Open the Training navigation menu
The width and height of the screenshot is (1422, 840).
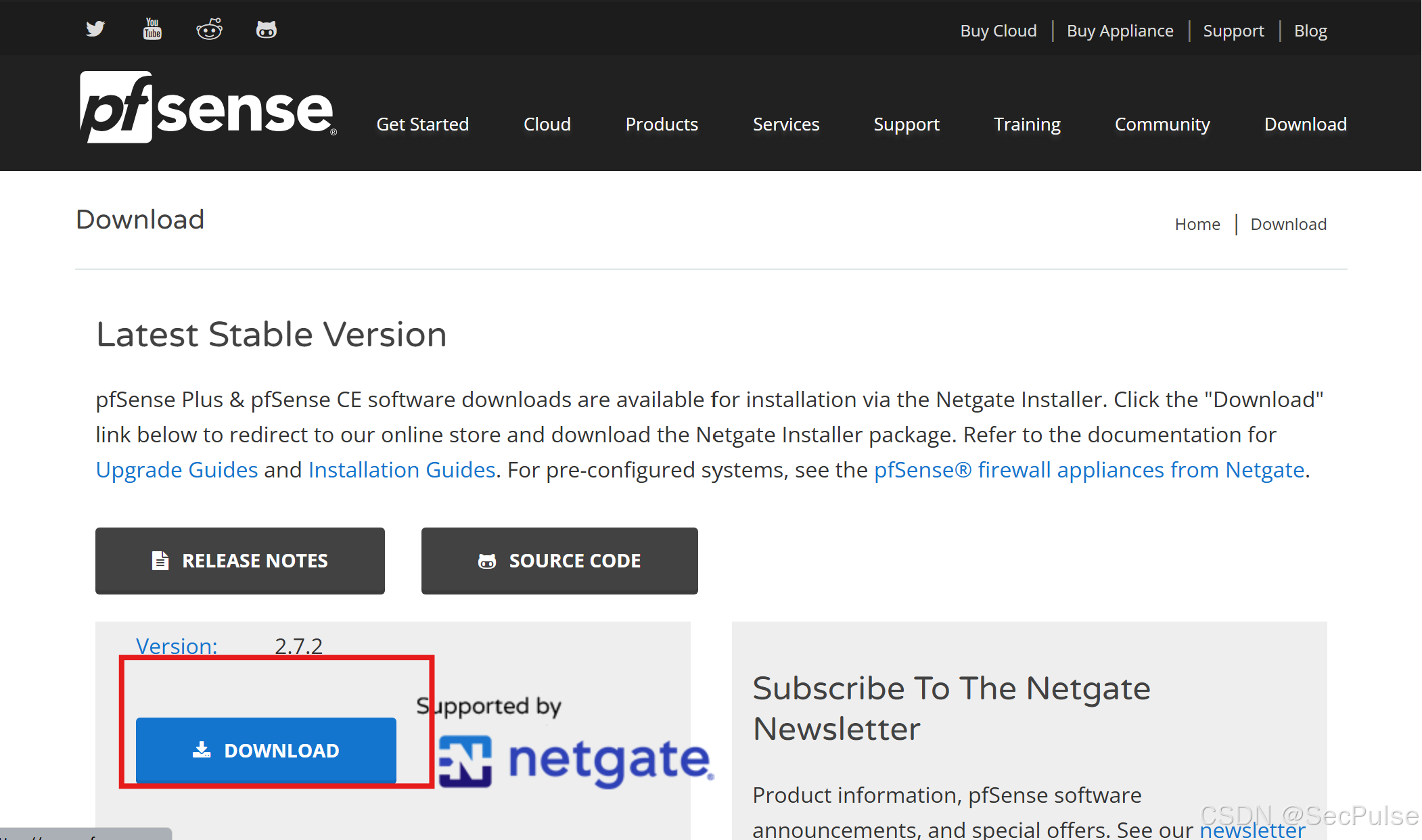pyautogui.click(x=1026, y=124)
